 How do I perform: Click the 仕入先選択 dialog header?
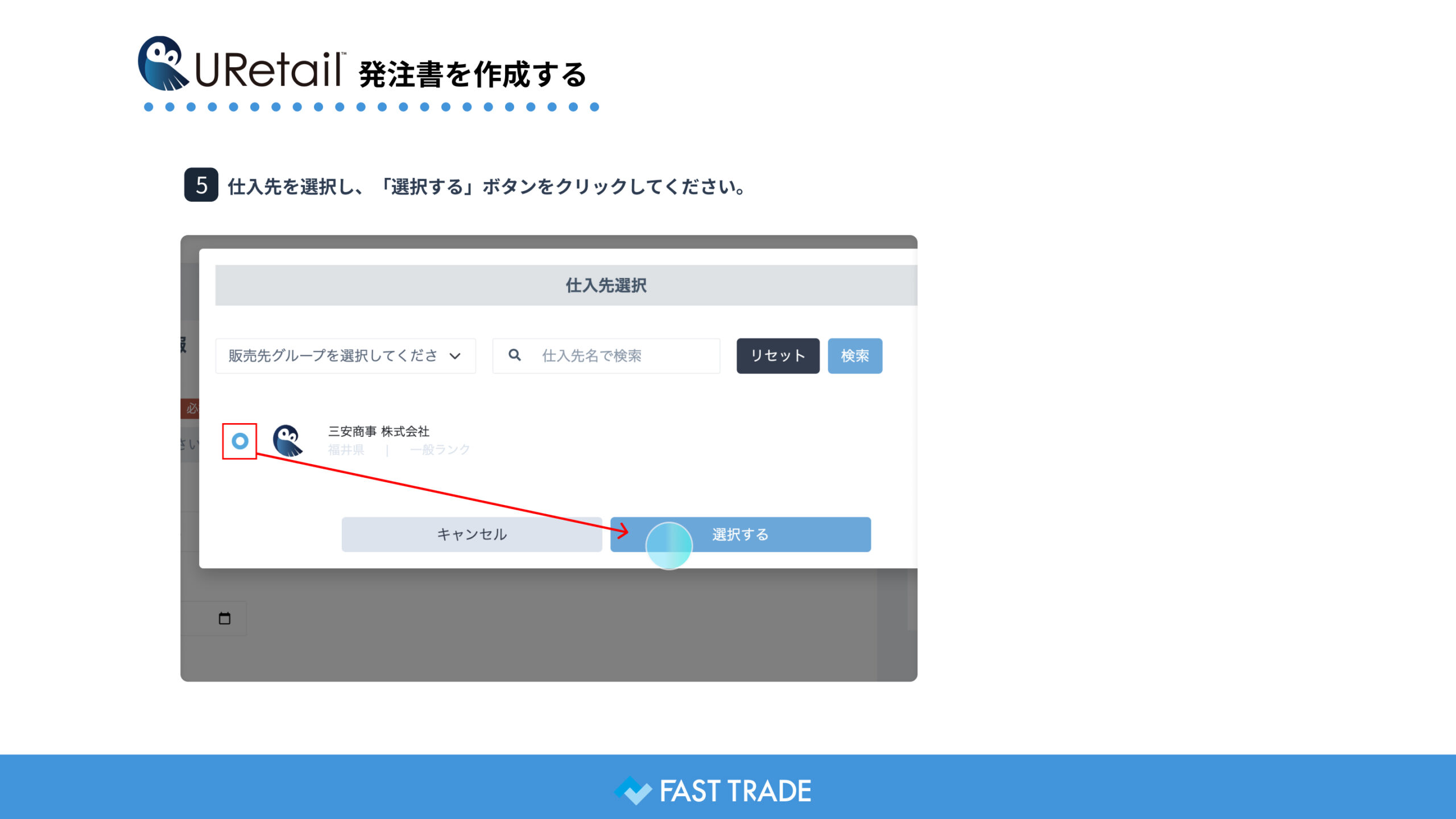coord(605,286)
